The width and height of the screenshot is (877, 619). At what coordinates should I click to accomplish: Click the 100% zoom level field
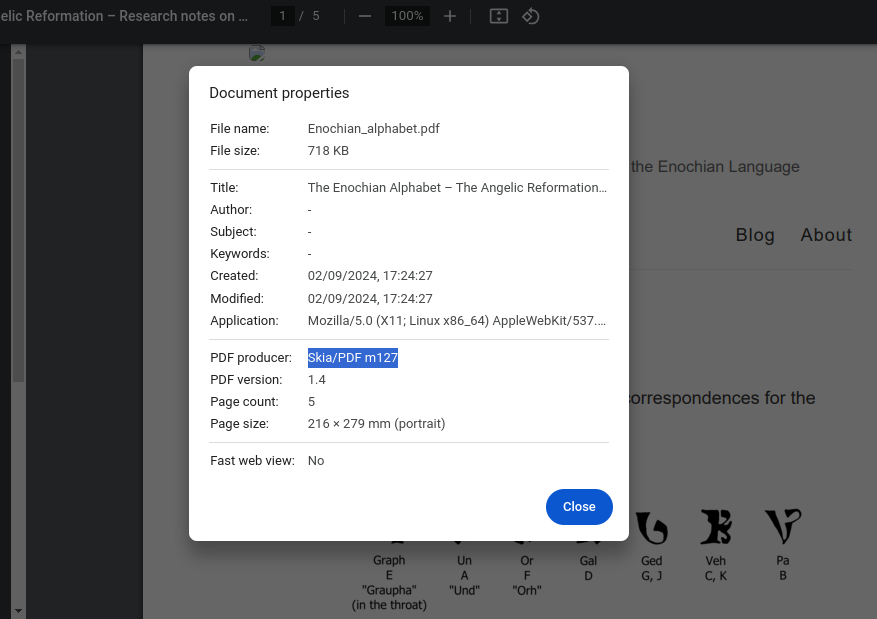click(407, 16)
